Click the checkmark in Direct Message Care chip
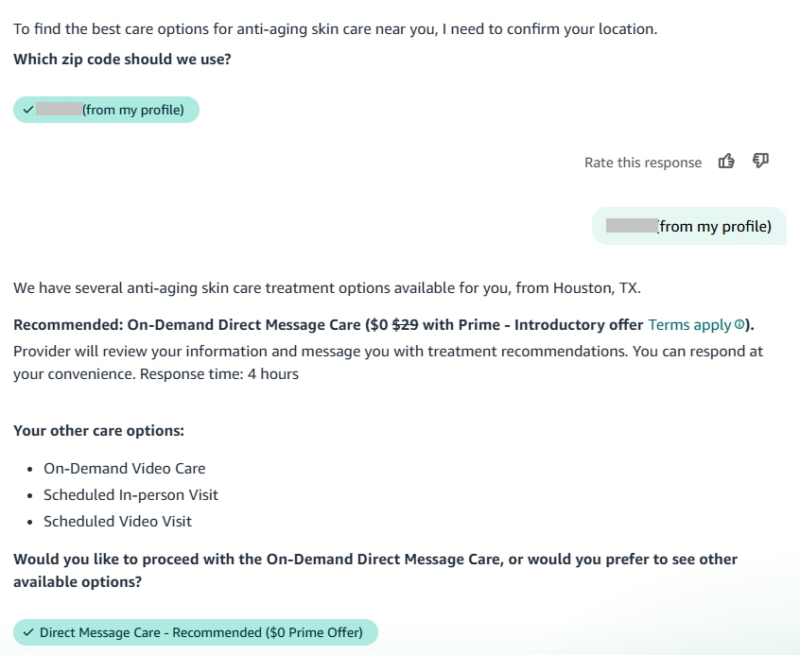 (x=27, y=632)
